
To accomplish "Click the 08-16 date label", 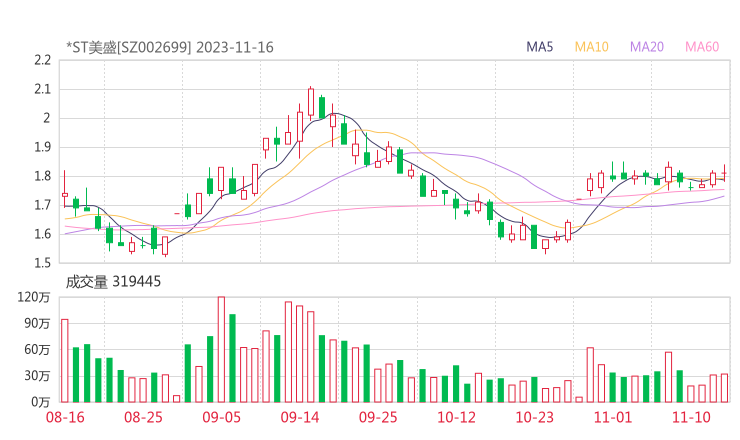I will coord(65,417).
